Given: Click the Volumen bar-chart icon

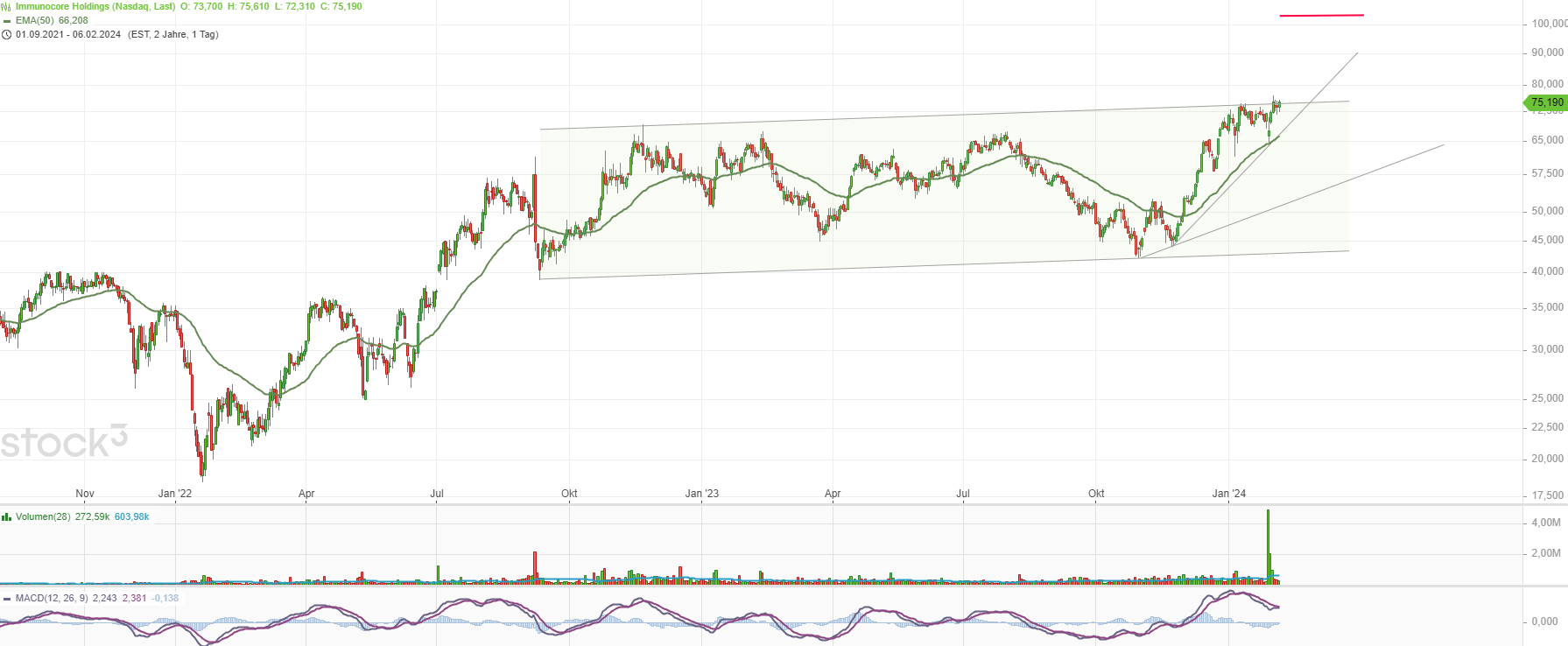Looking at the screenshot, I should click(6, 517).
